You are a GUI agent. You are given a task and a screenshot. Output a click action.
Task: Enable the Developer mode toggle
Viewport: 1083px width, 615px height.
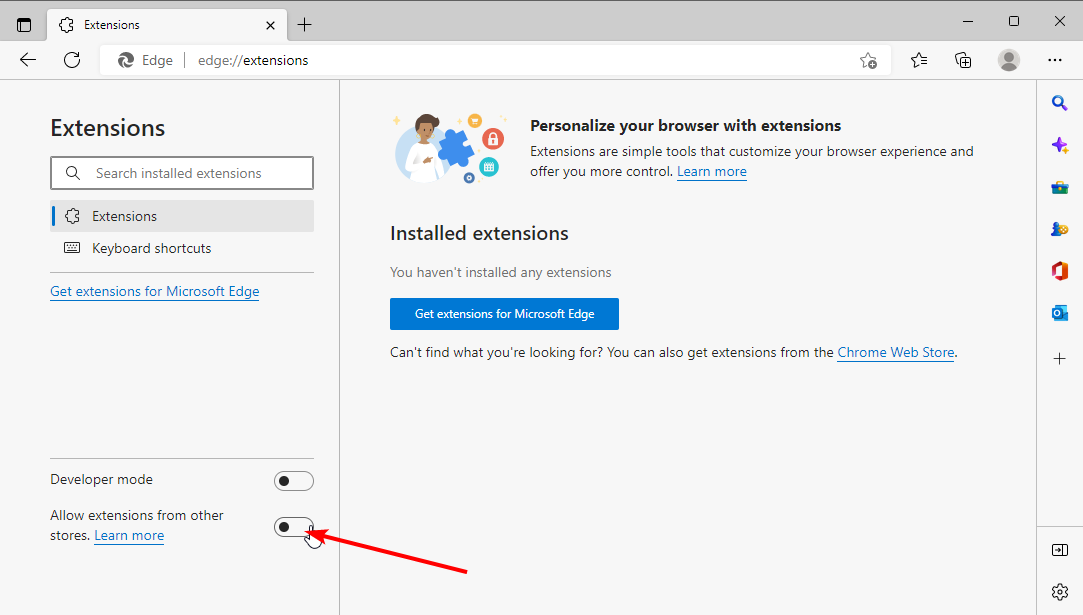point(293,481)
